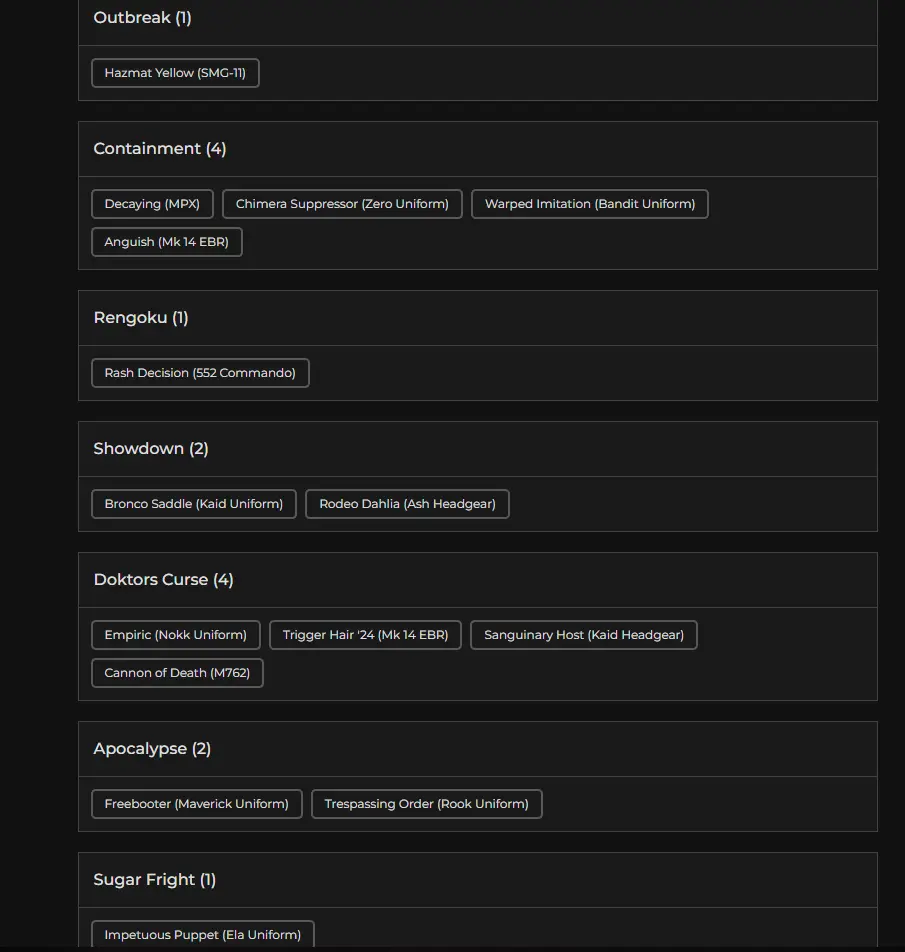Select the Decaying (MPX) item
This screenshot has width=905, height=952.
152,204
